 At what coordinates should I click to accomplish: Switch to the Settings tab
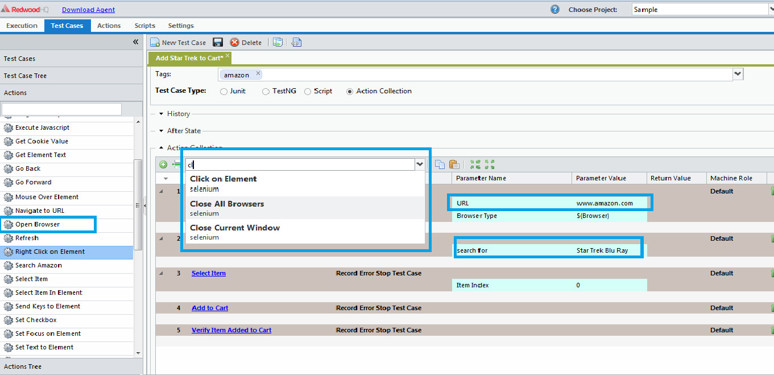click(x=181, y=26)
